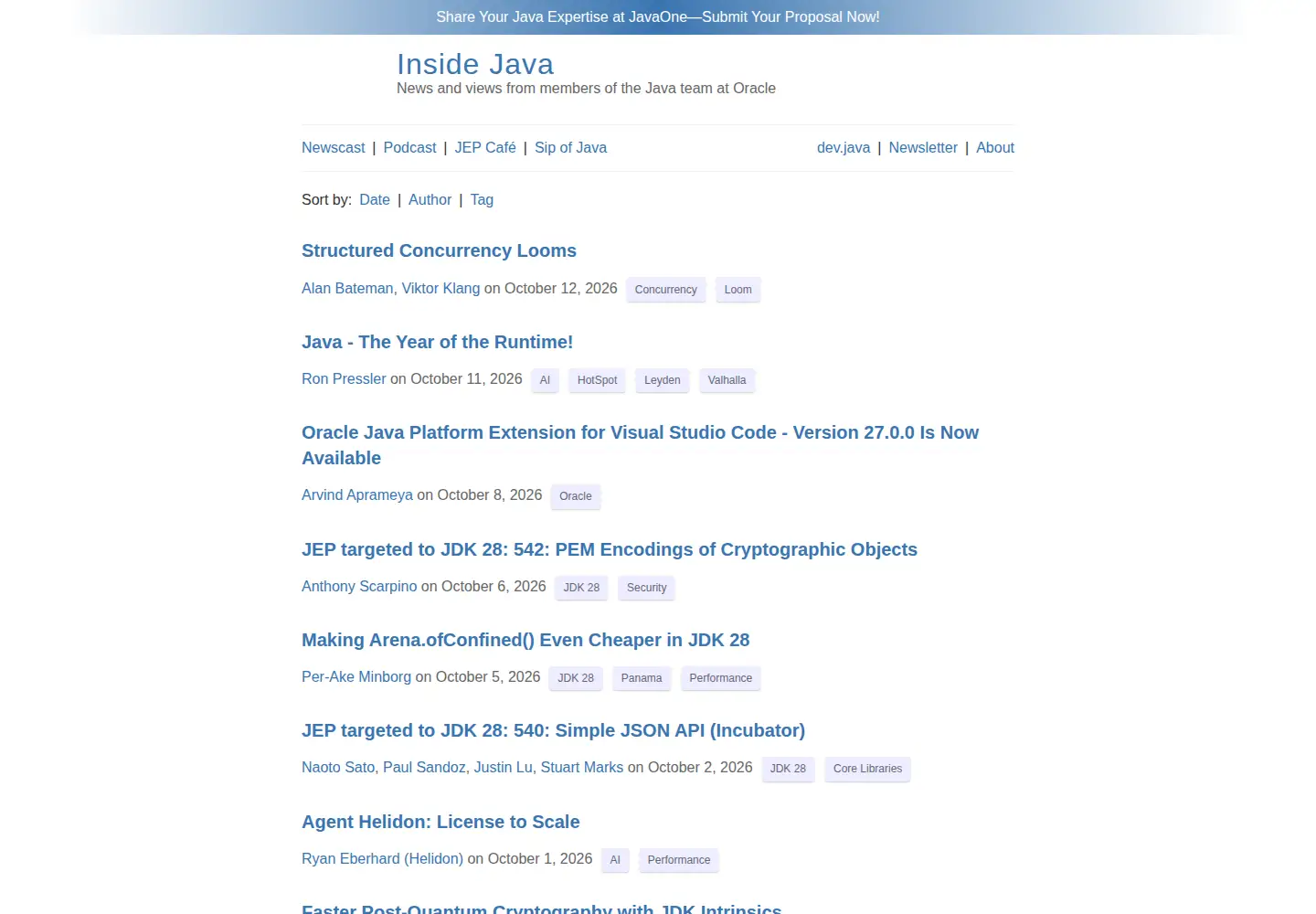
Task: Open the Podcast section
Action: point(409,147)
